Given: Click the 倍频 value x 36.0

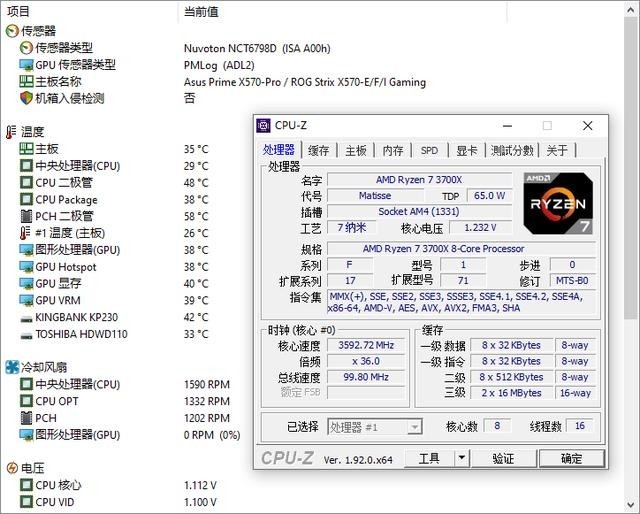Looking at the screenshot, I should pyautogui.click(x=366, y=361).
